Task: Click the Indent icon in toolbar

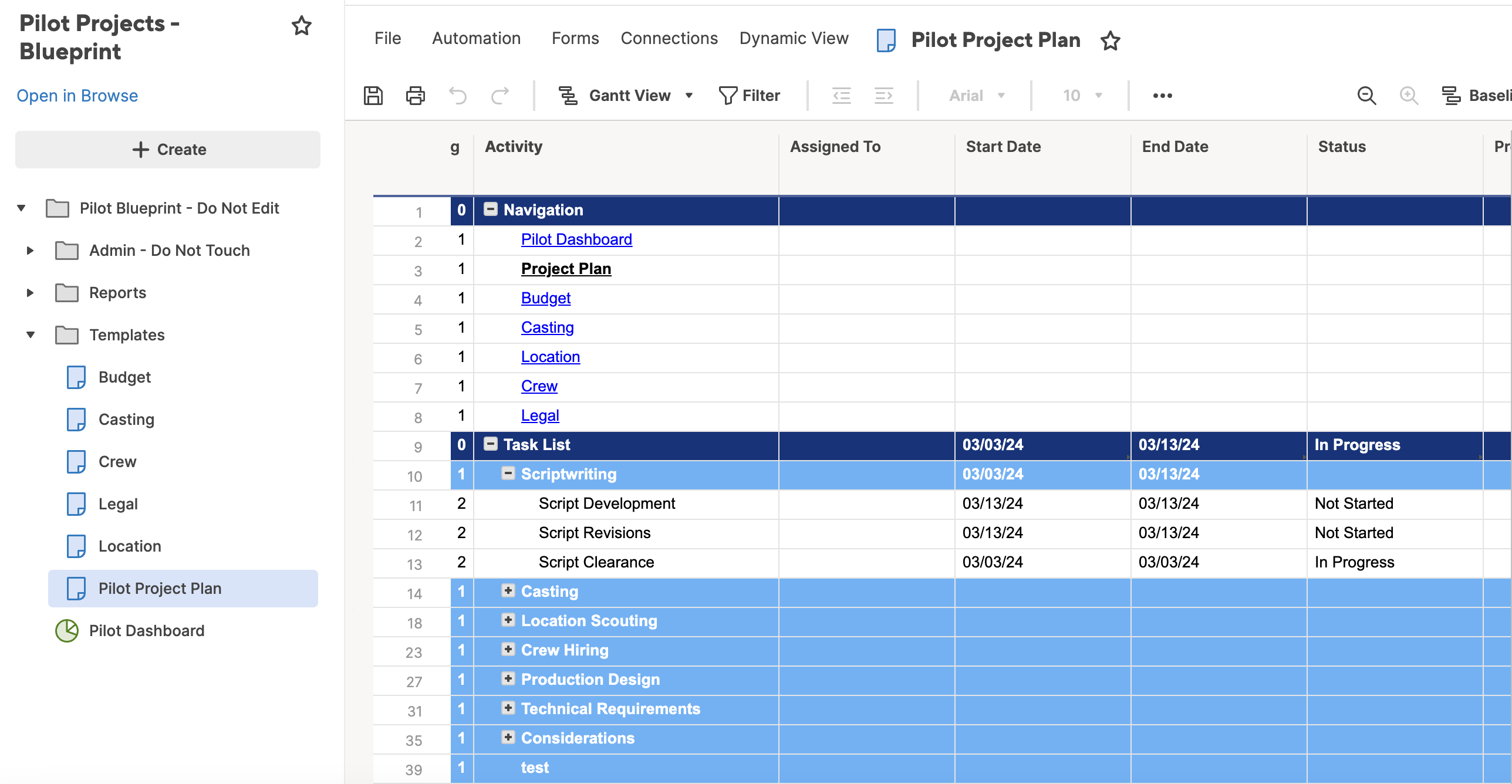Action: [x=883, y=95]
